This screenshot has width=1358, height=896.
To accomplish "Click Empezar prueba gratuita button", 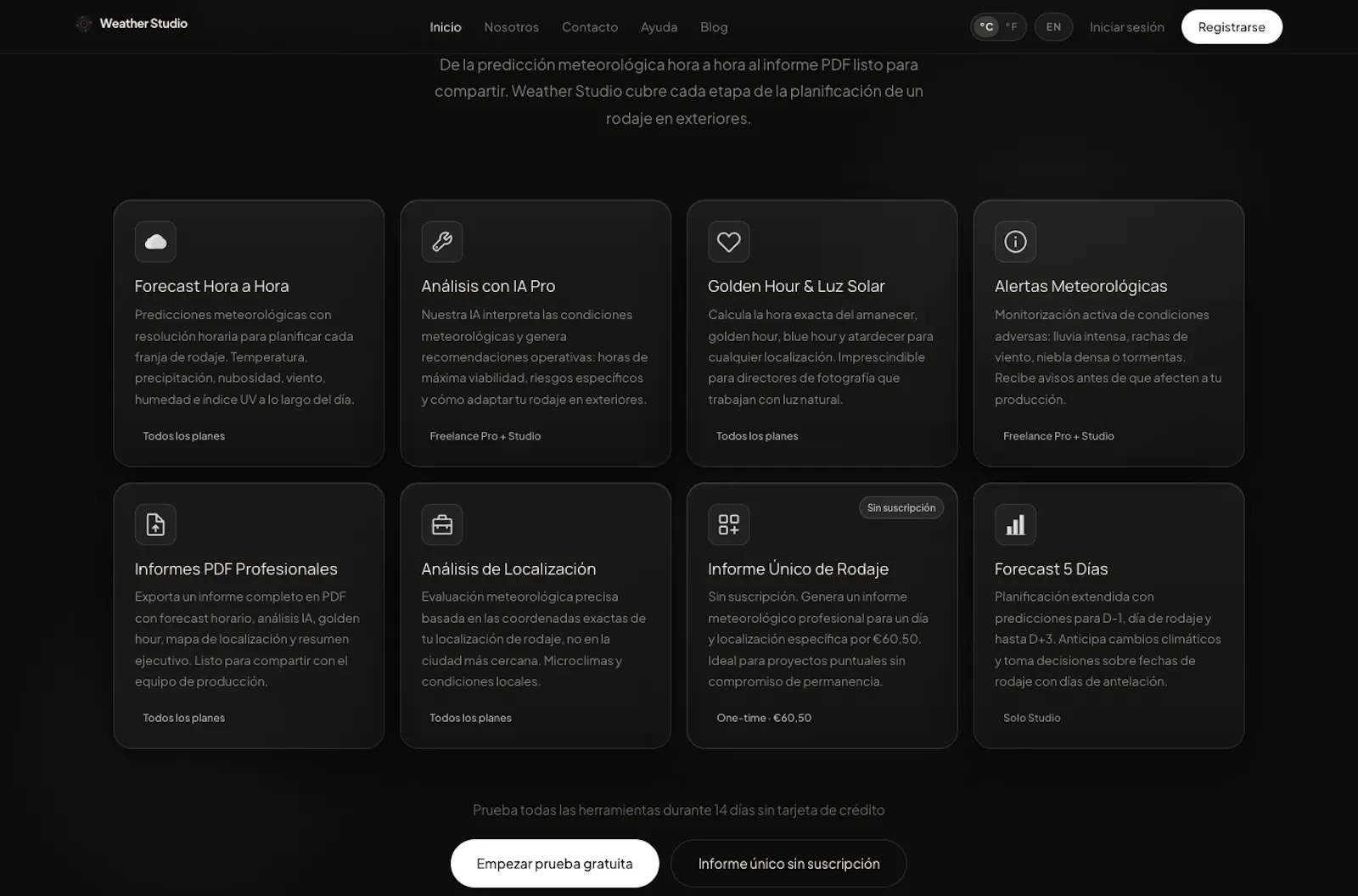I will 554,863.
